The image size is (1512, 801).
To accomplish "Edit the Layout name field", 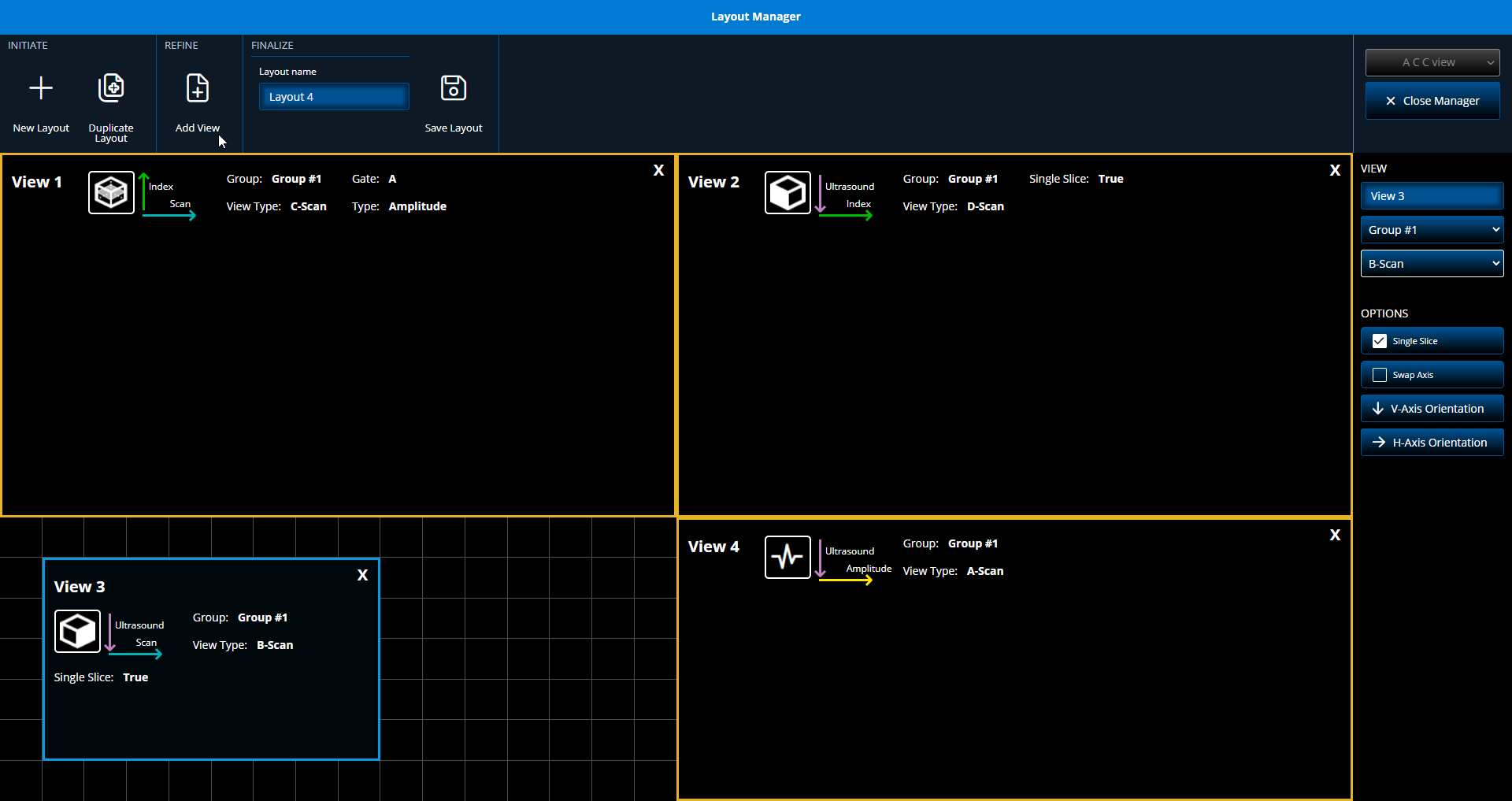I will 334,97.
